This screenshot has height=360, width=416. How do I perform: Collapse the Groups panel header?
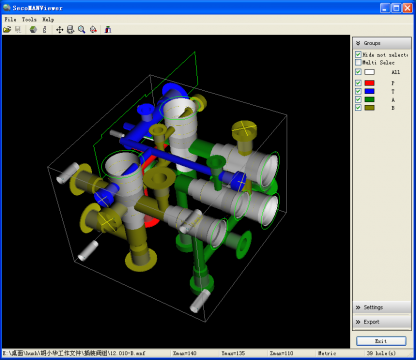click(382, 43)
